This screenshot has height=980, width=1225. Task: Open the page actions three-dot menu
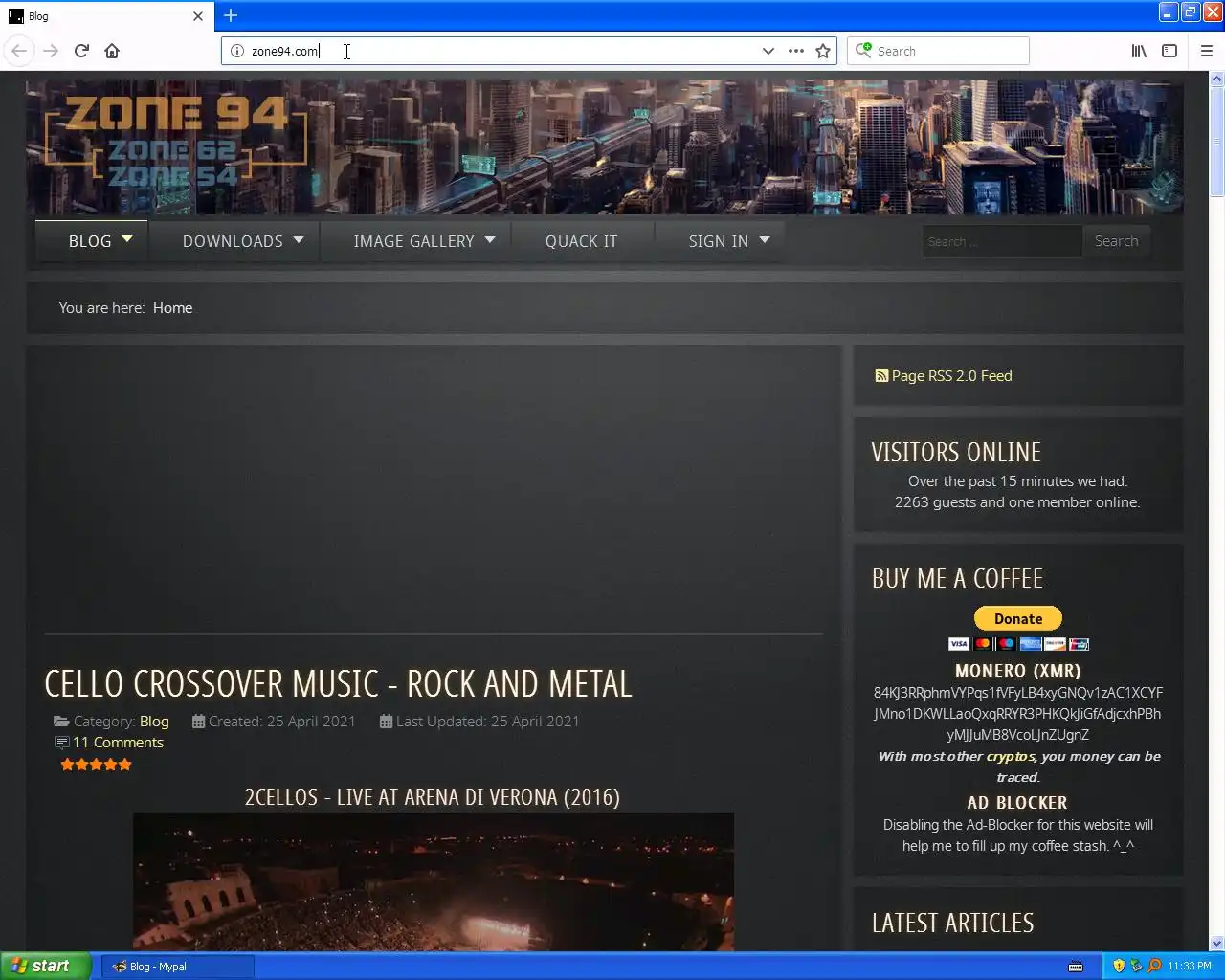tap(795, 51)
